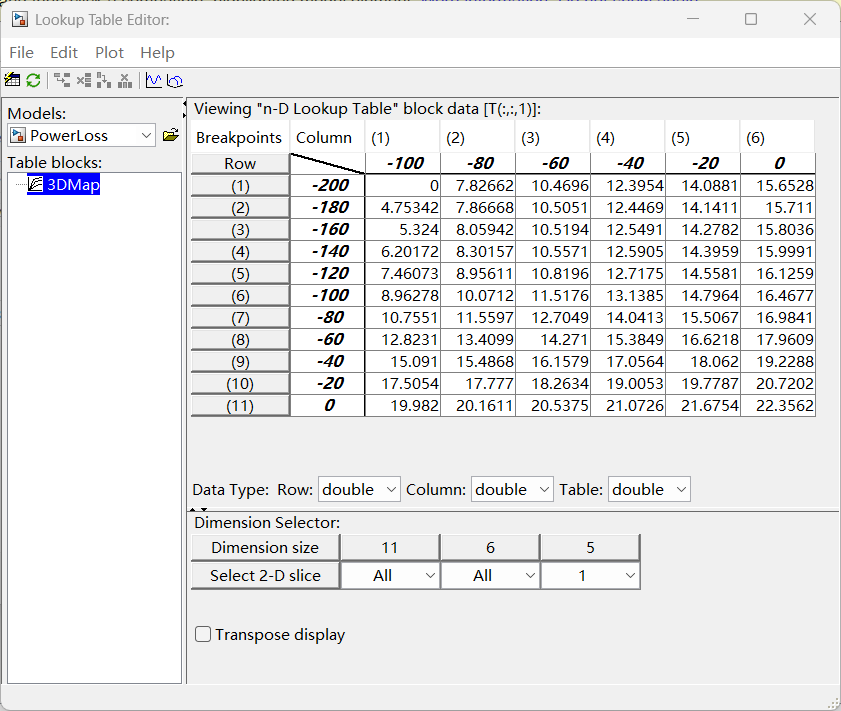
Task: Click the insert row toolbar icon
Action: [x=62, y=80]
